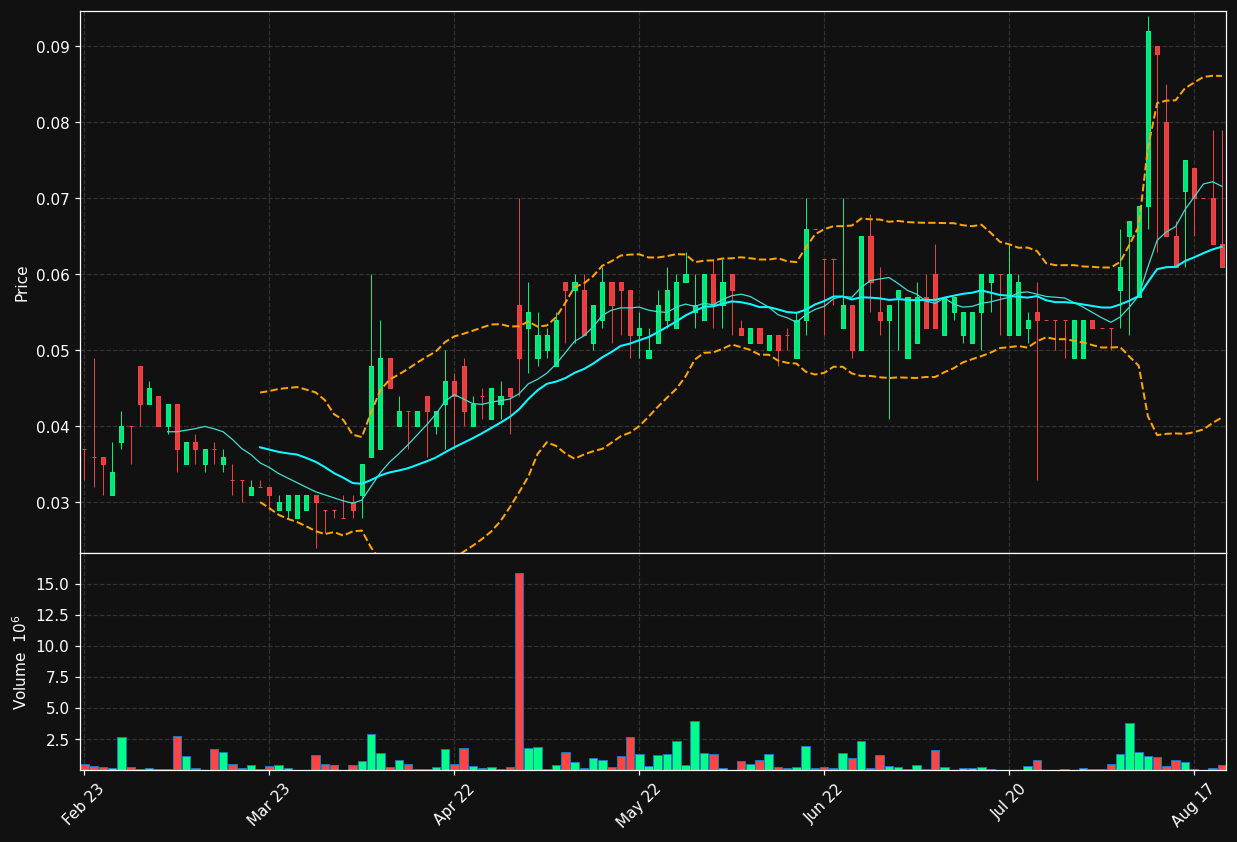Click the May 22 date label
This screenshot has width=1237, height=842.
(x=638, y=803)
